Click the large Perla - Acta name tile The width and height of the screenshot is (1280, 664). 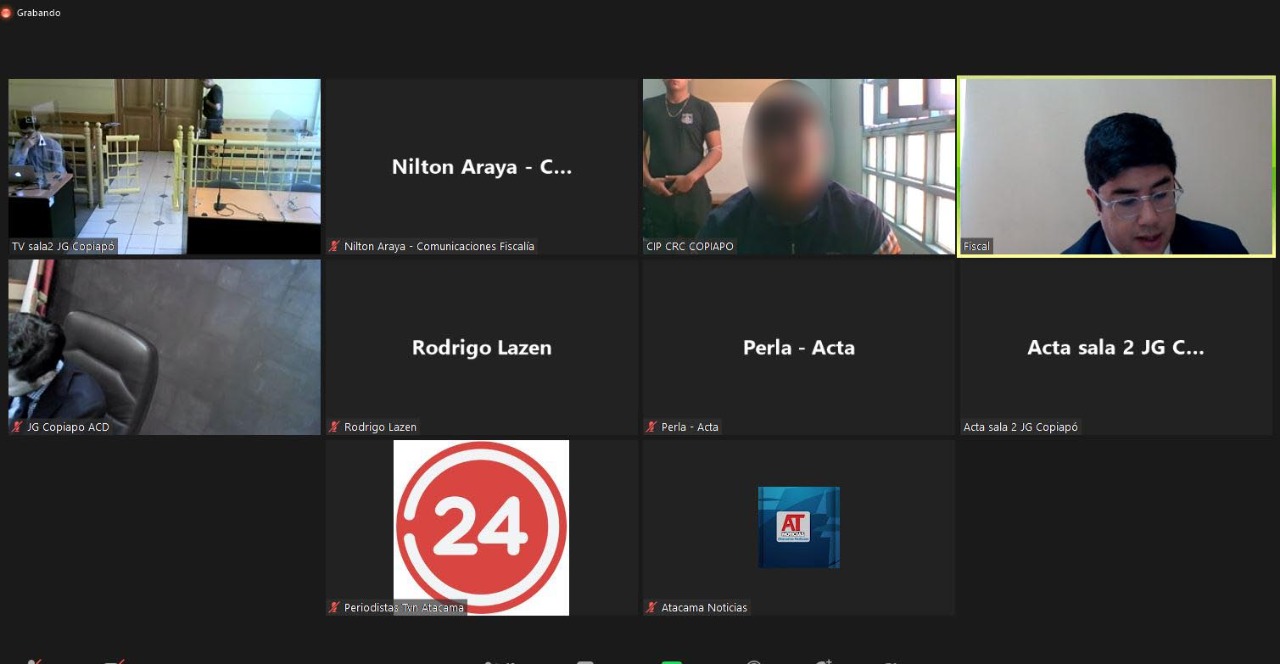(798, 347)
